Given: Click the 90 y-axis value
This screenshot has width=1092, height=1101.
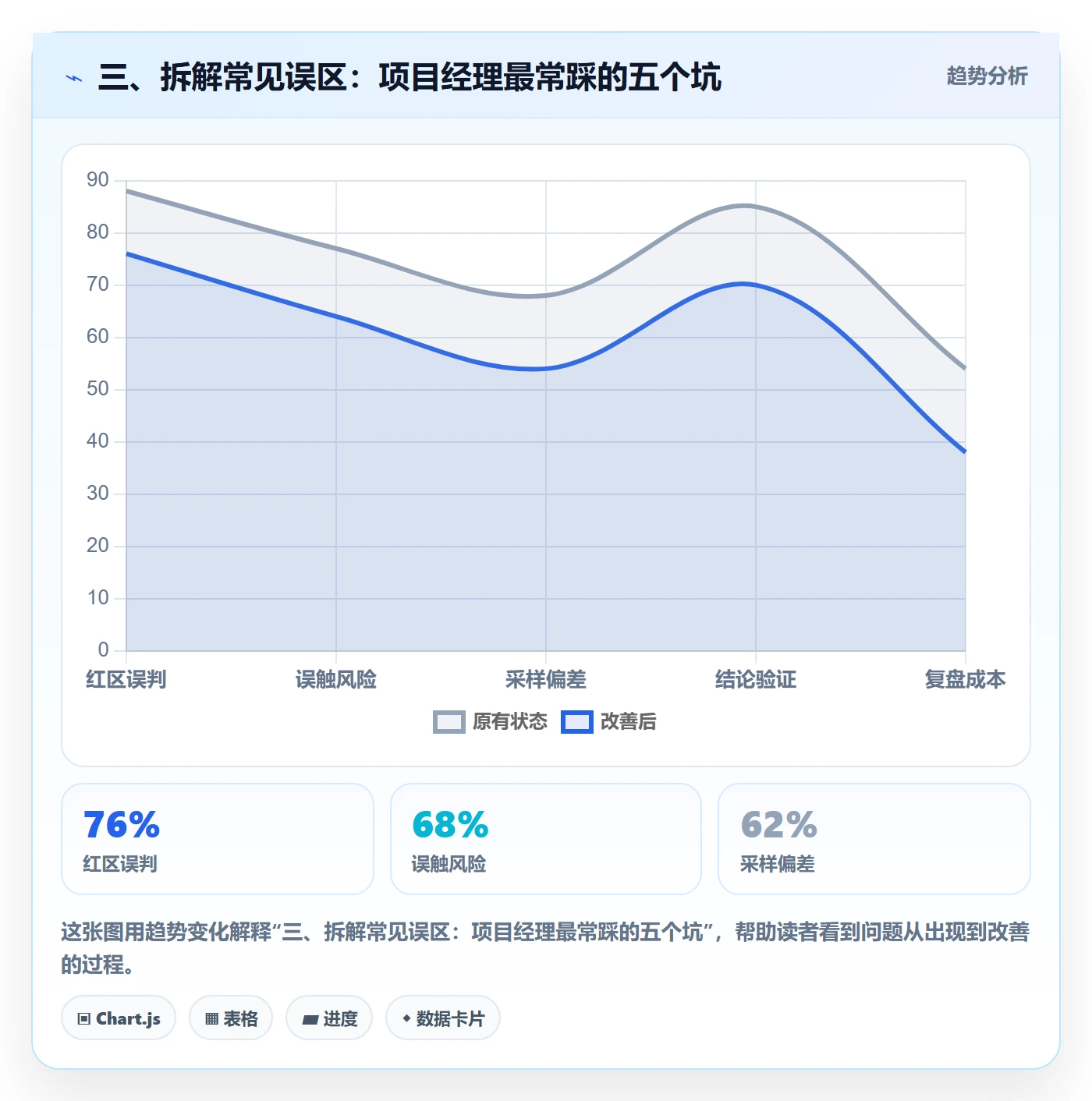Looking at the screenshot, I should click(97, 180).
